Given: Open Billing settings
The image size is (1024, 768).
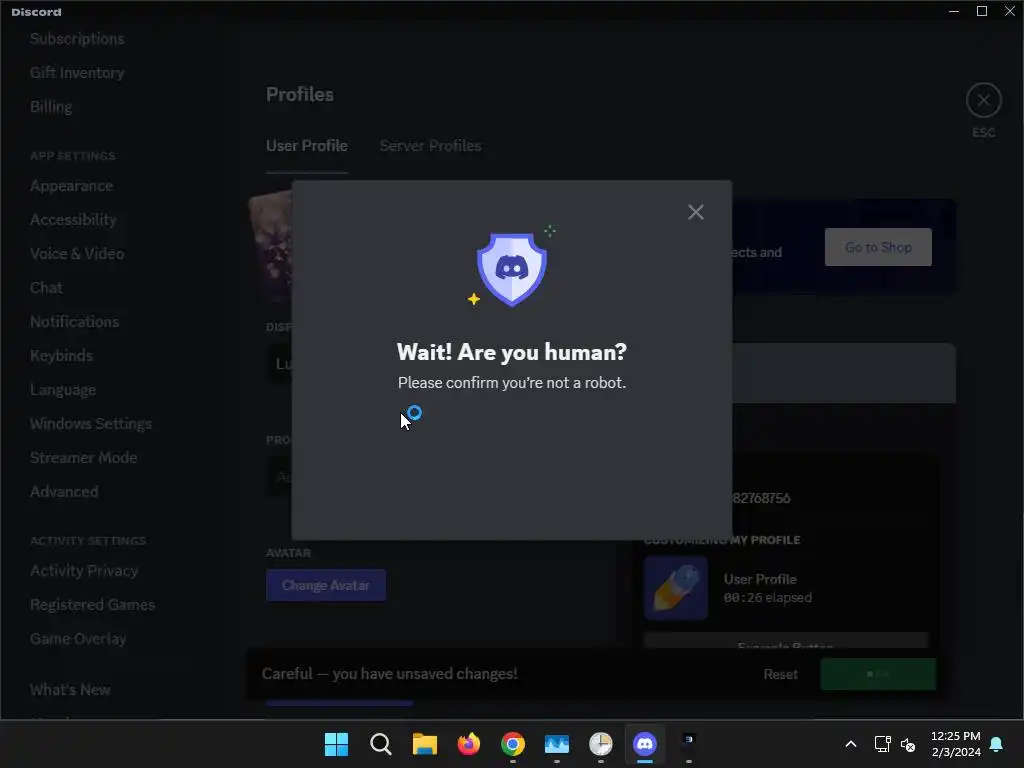Looking at the screenshot, I should pyautogui.click(x=51, y=106).
